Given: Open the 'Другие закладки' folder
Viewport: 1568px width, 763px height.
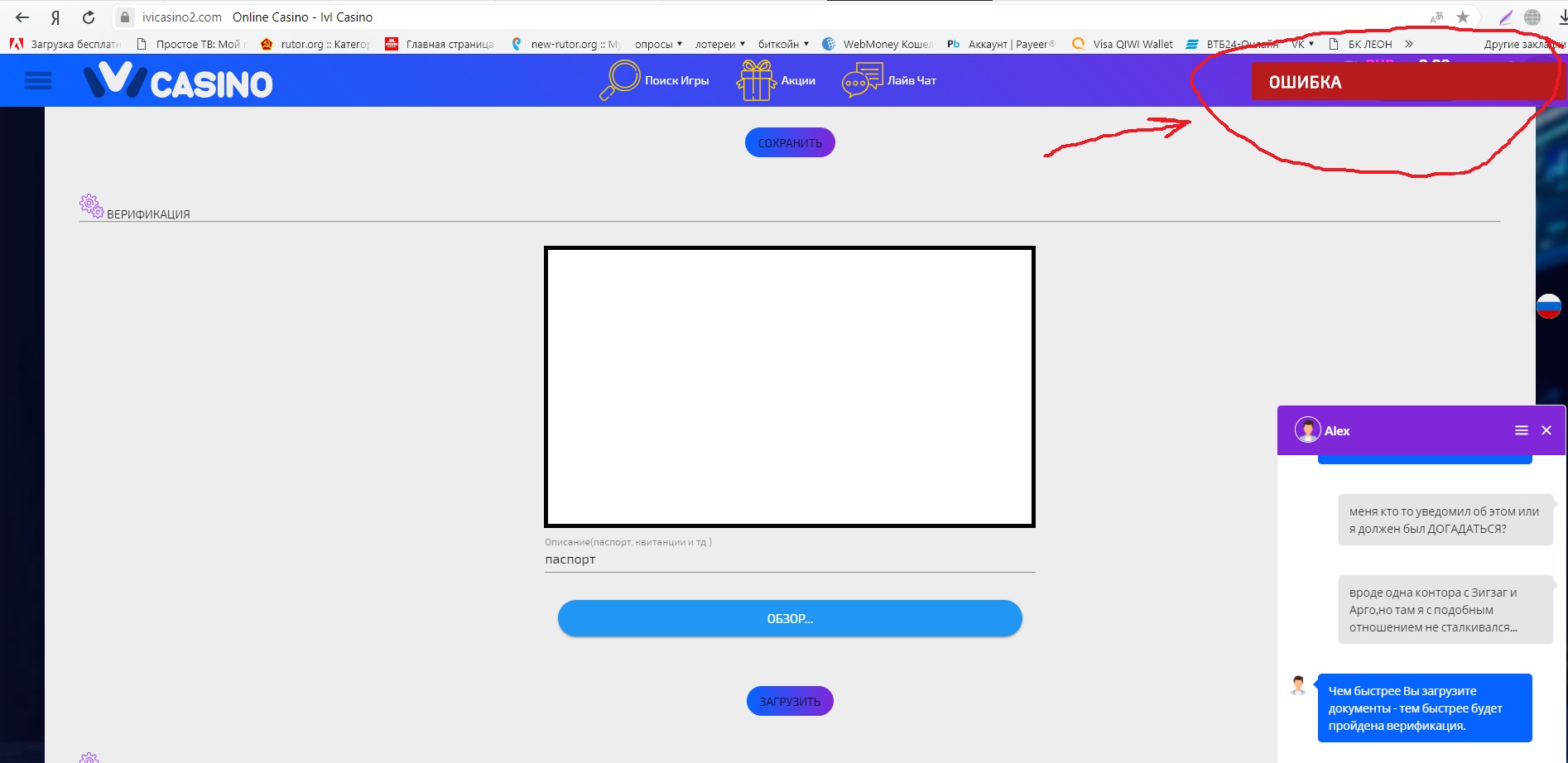Looking at the screenshot, I should point(1524,44).
